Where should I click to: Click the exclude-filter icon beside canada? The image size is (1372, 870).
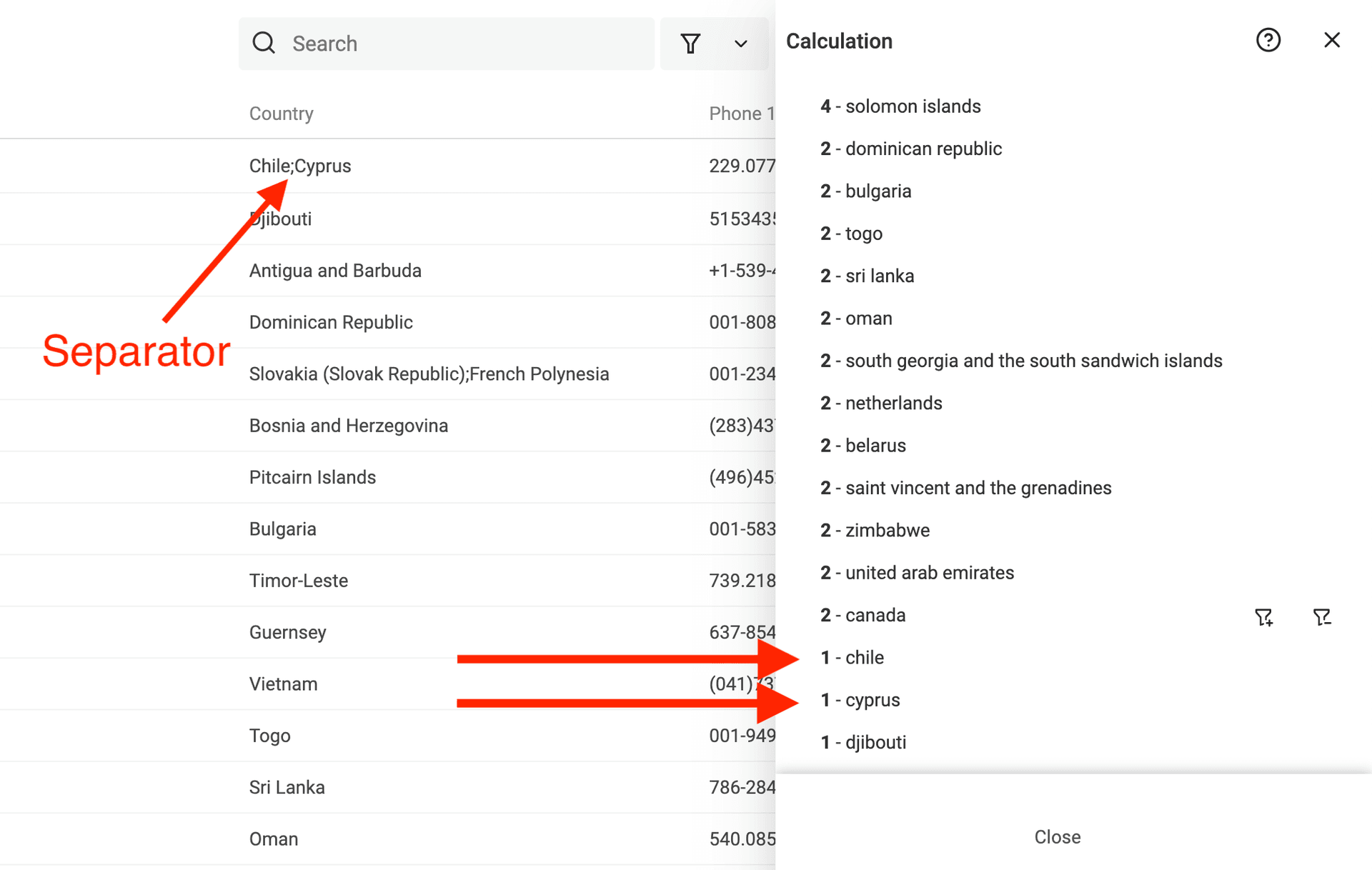point(1323,617)
